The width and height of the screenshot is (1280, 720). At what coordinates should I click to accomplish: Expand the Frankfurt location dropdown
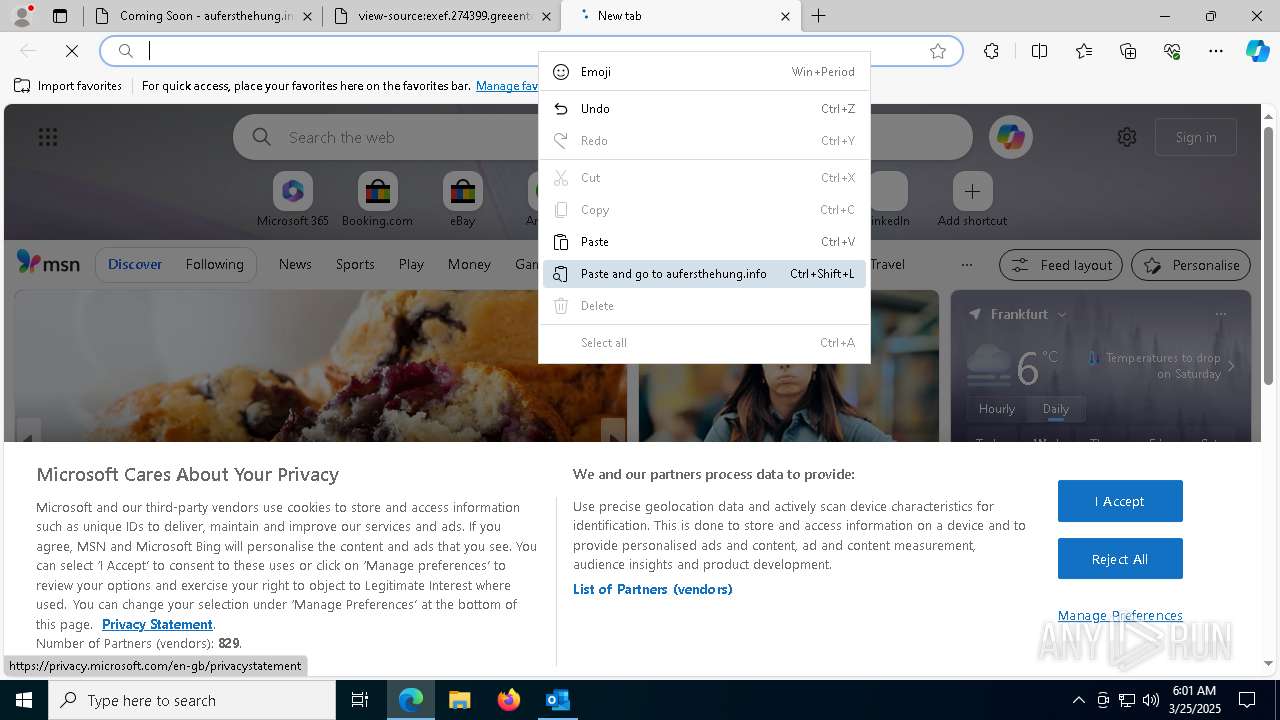point(1062,314)
